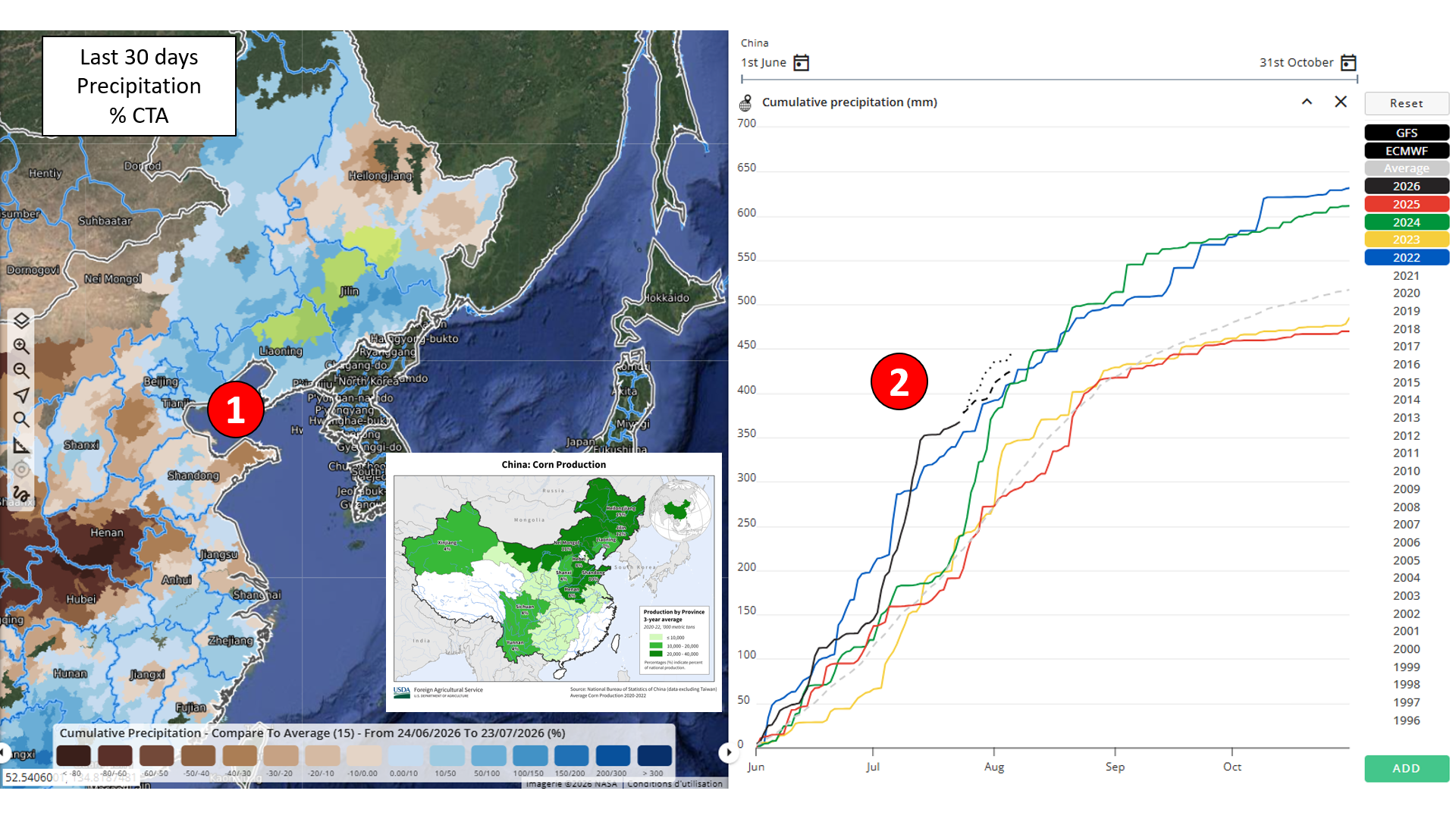
Task: Select the freehand draw tool
Action: coord(21,494)
